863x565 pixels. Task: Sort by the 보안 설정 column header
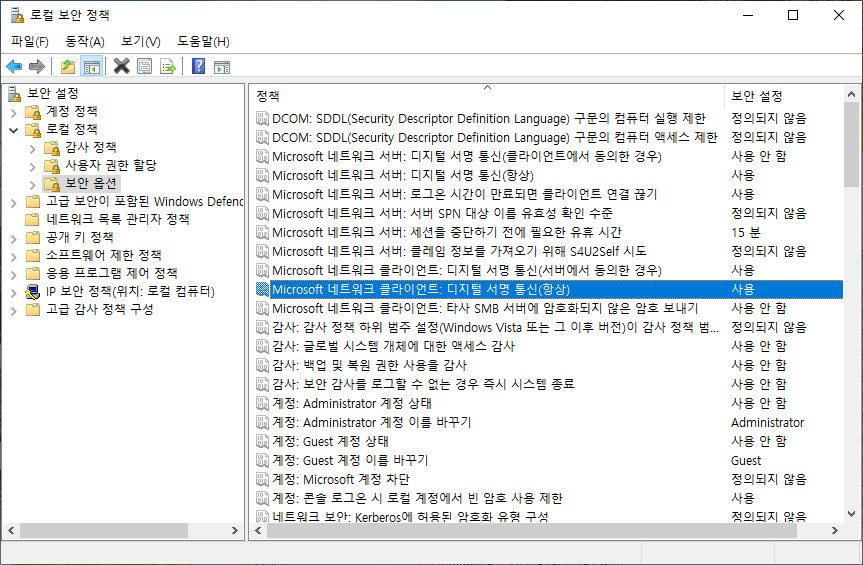[x=784, y=96]
